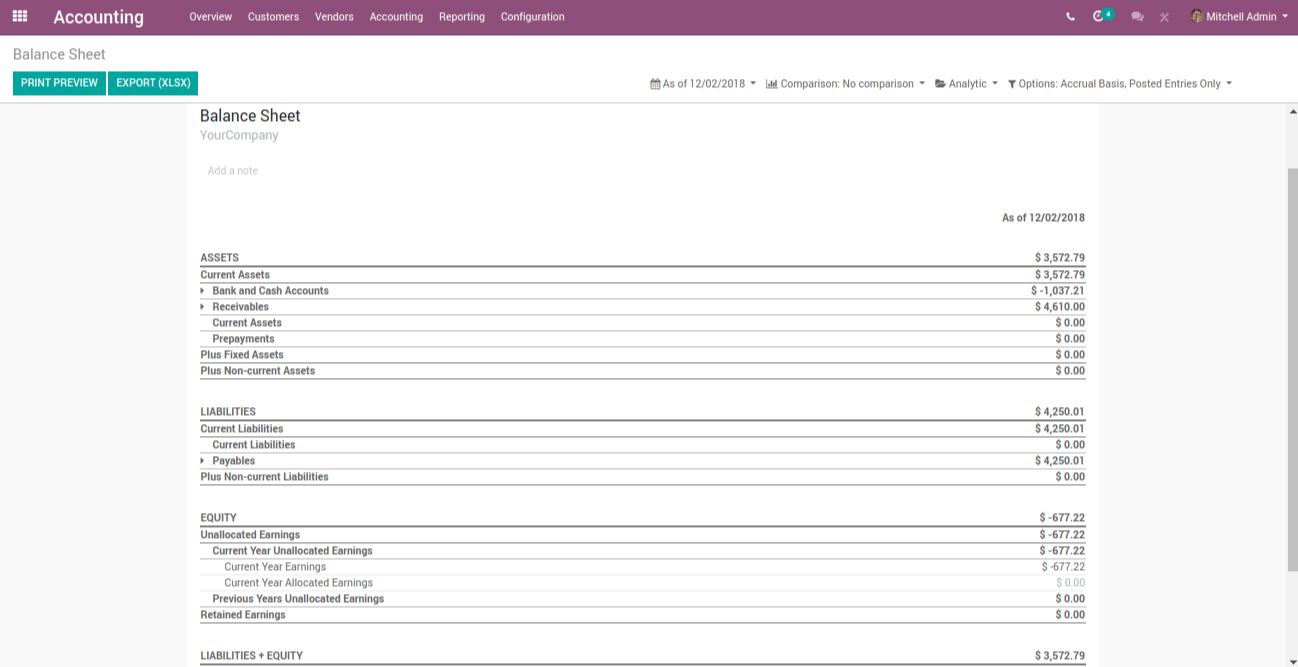The width and height of the screenshot is (1298, 667).
Task: Open the apps grid menu
Action: point(20,17)
